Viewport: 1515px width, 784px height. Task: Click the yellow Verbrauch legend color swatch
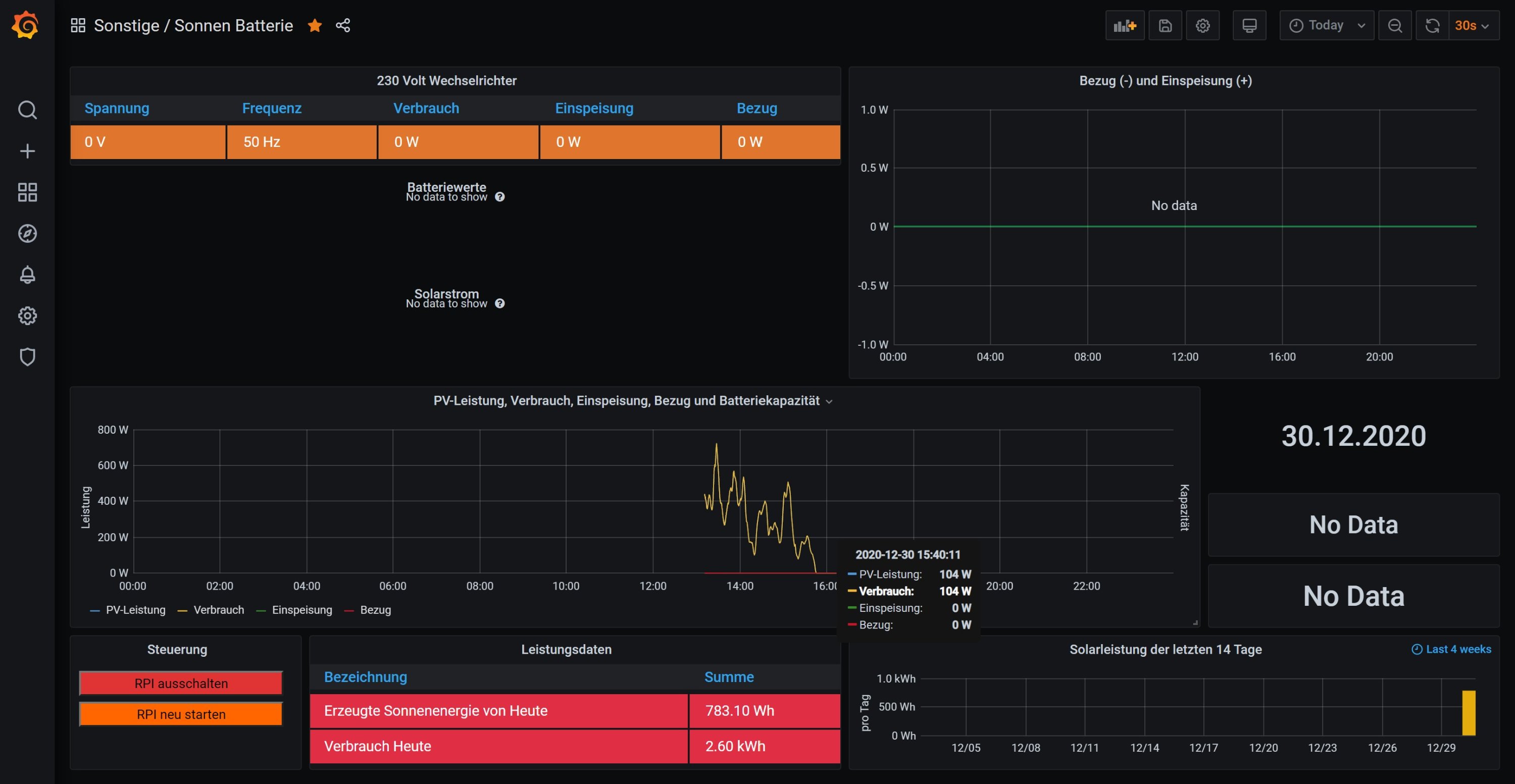(182, 611)
